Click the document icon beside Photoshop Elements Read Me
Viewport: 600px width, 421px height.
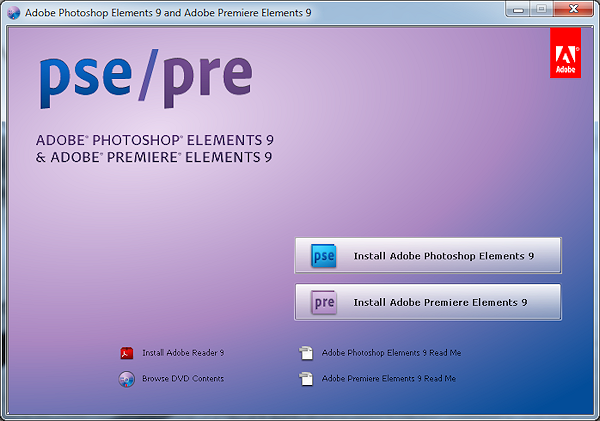(x=305, y=353)
